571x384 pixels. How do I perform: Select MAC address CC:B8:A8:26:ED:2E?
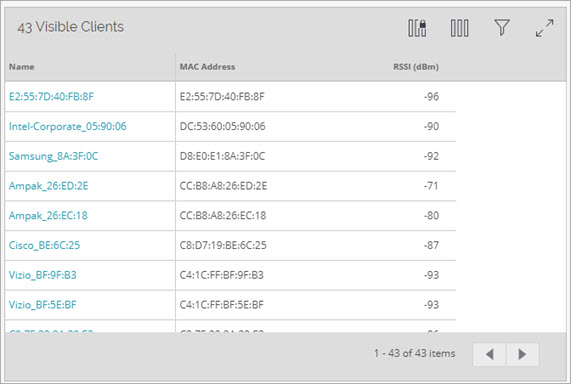pyautogui.click(x=223, y=186)
